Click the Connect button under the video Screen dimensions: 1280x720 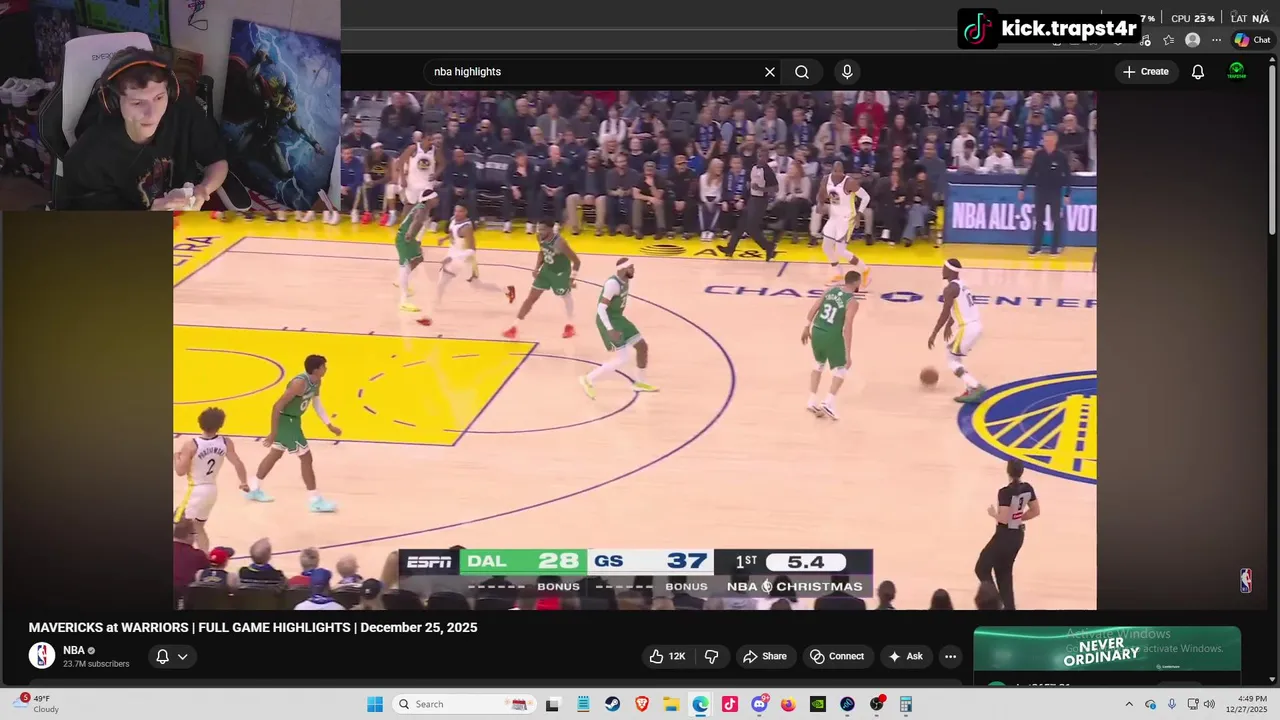[x=837, y=656]
